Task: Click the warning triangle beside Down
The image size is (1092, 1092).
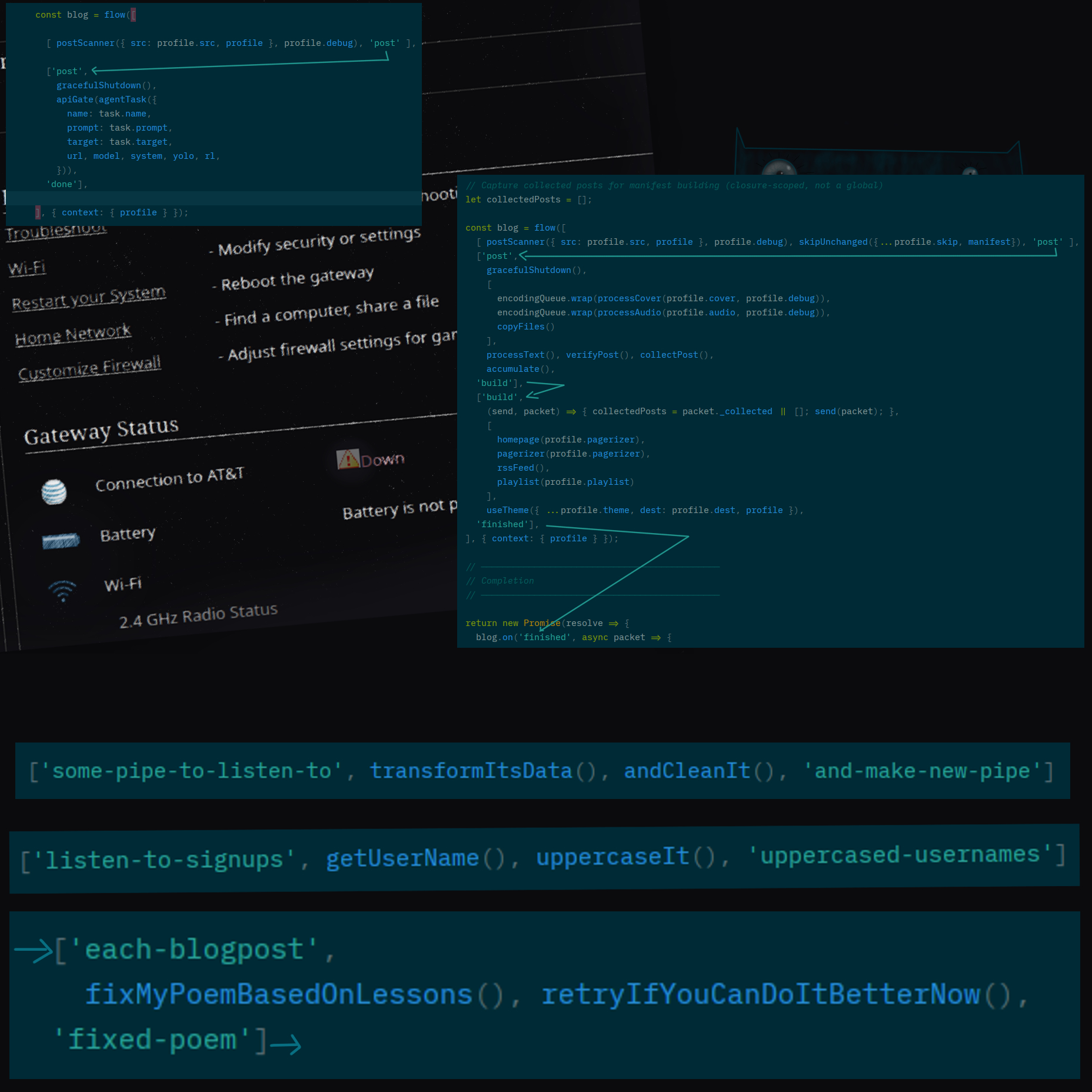Action: [x=347, y=460]
